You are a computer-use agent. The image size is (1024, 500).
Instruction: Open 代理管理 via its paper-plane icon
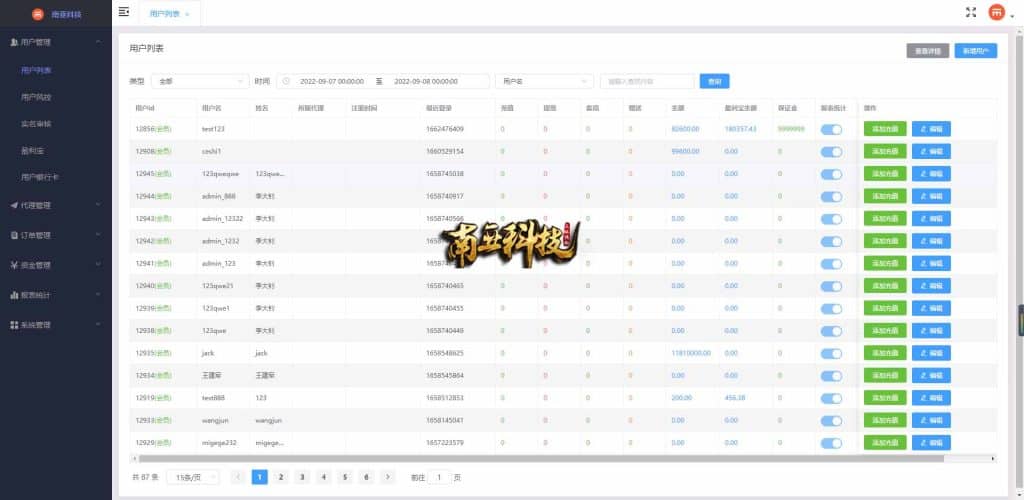[14, 205]
